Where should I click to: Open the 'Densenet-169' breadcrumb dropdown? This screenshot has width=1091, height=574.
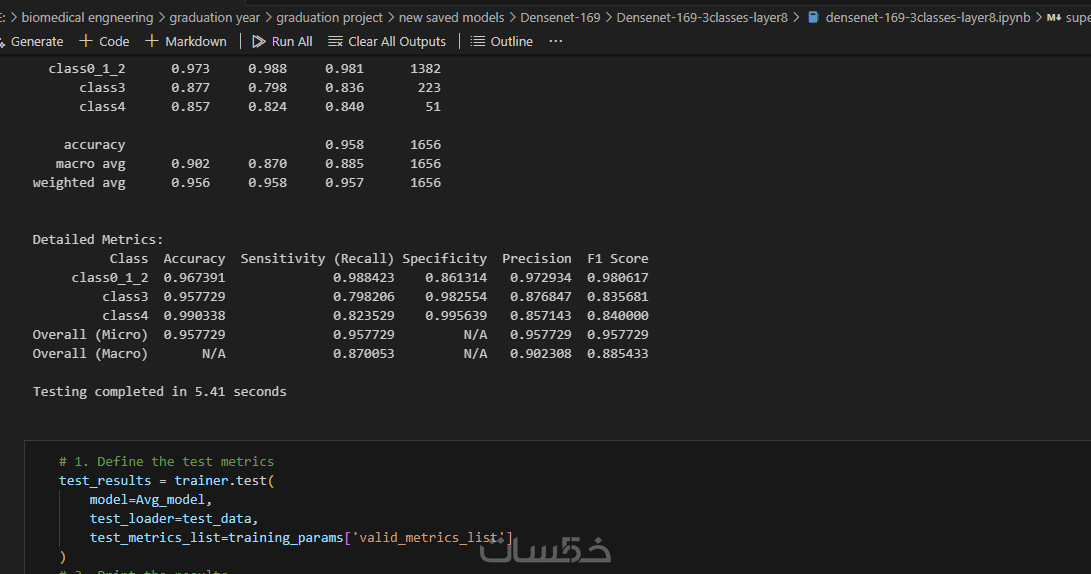pyautogui.click(x=560, y=18)
